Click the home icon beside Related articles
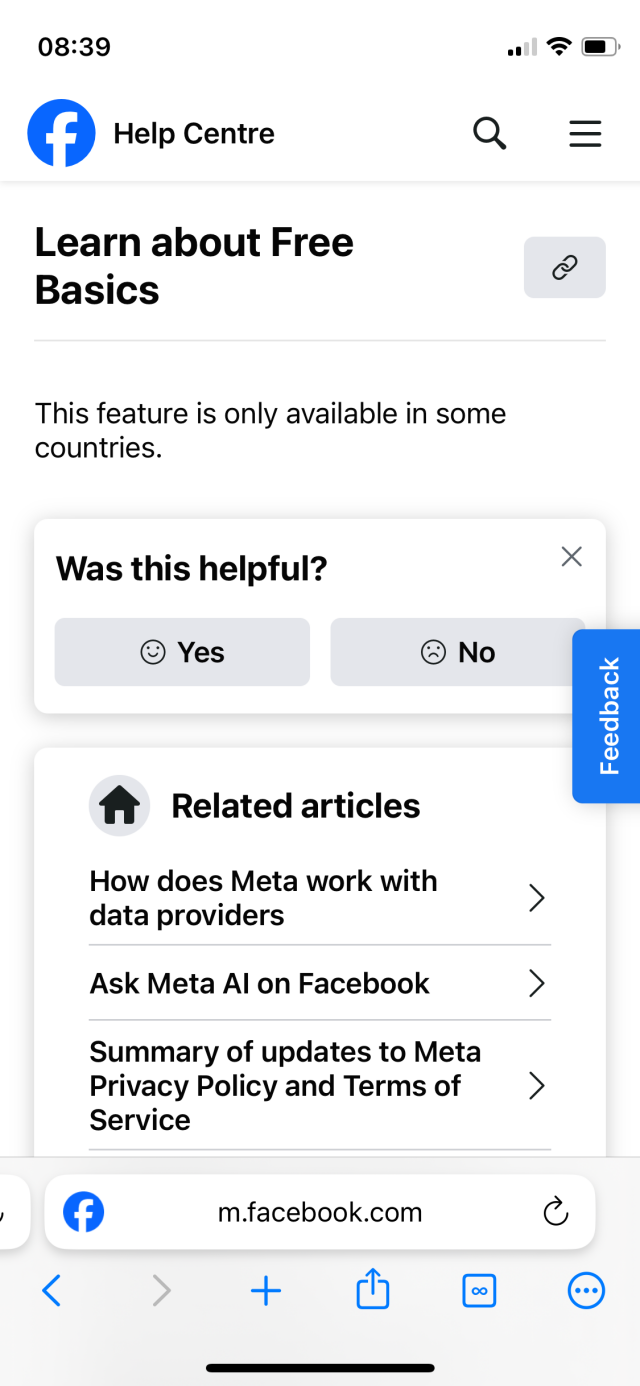This screenshot has height=1386, width=640. [x=119, y=805]
